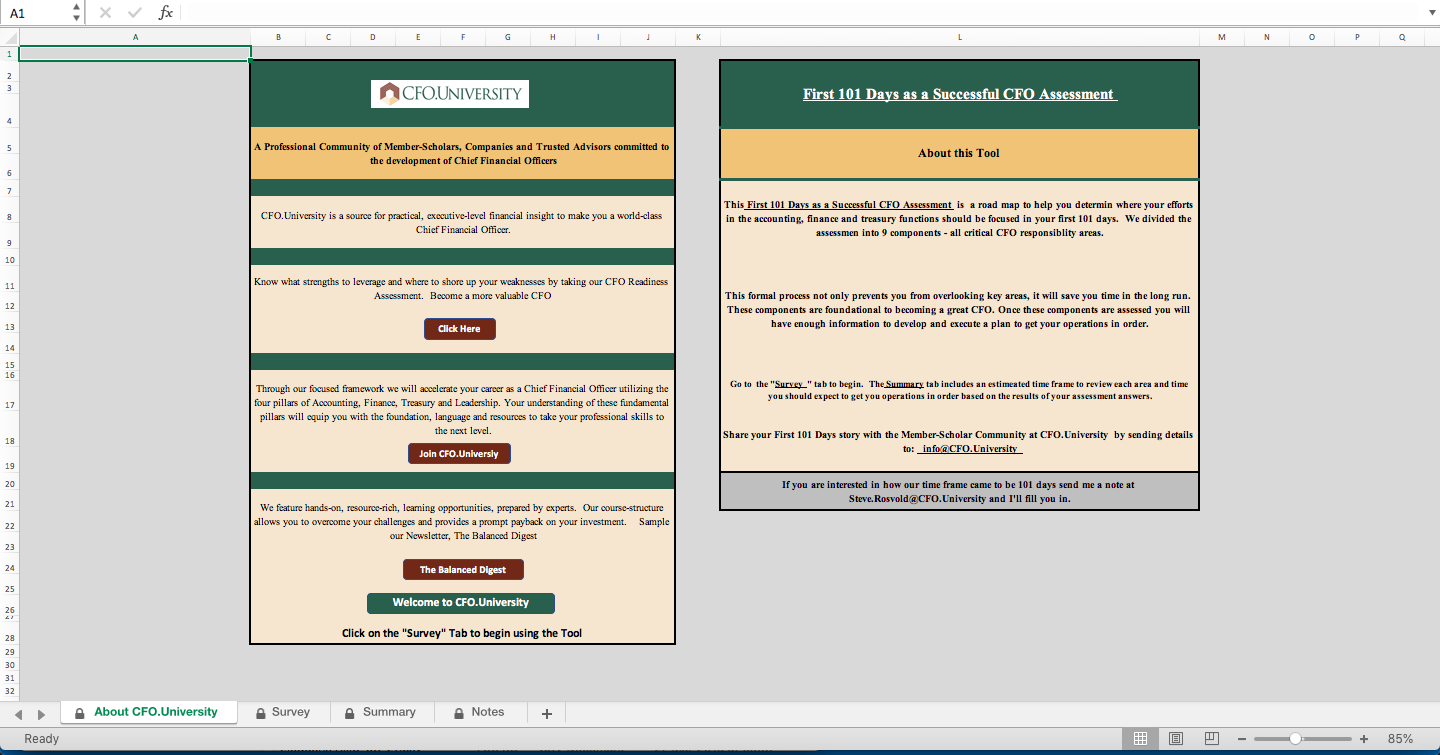Click the Ready status indicator

42,739
